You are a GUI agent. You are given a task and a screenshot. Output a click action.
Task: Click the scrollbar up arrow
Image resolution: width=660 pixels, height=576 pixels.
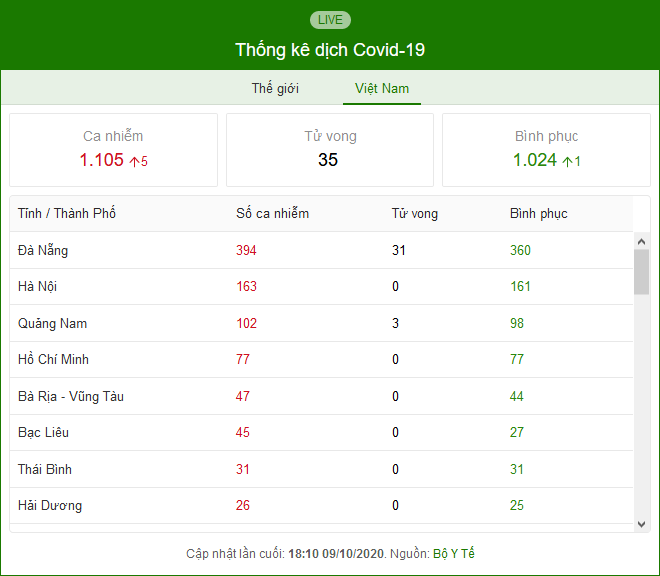[641, 241]
